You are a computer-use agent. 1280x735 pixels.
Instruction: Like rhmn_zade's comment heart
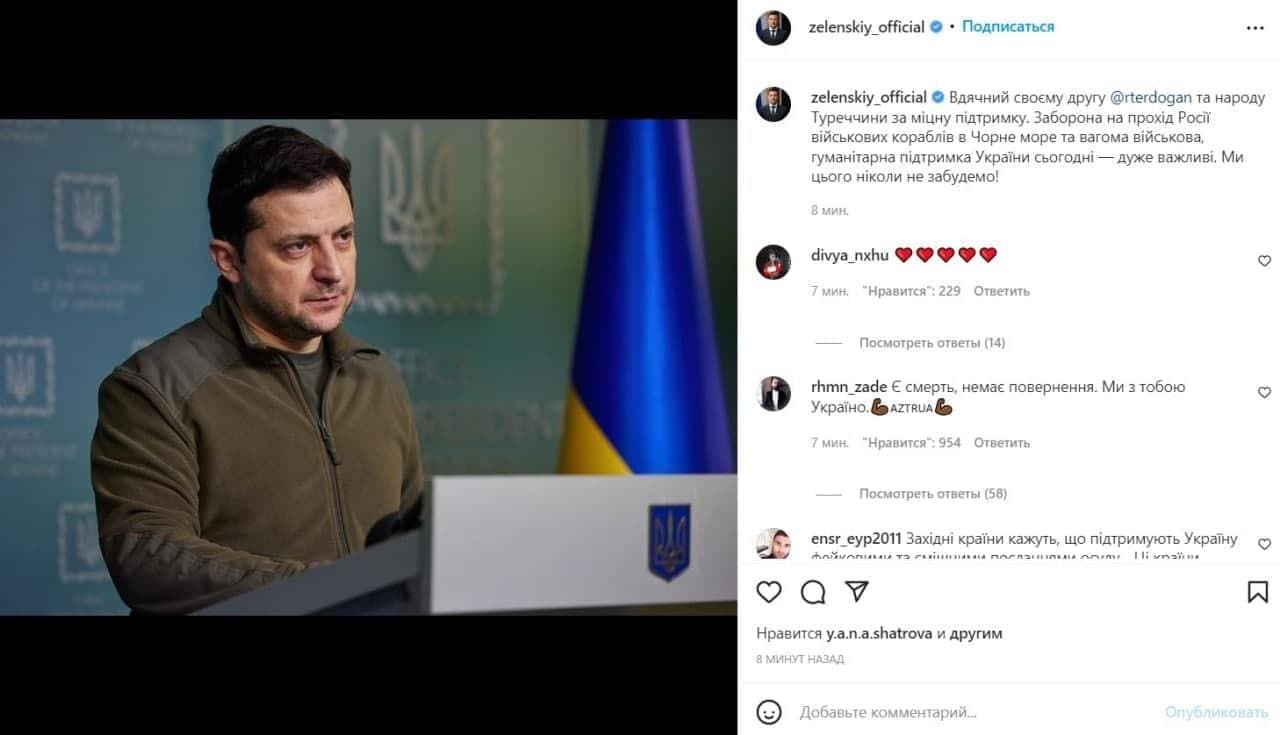1264,393
